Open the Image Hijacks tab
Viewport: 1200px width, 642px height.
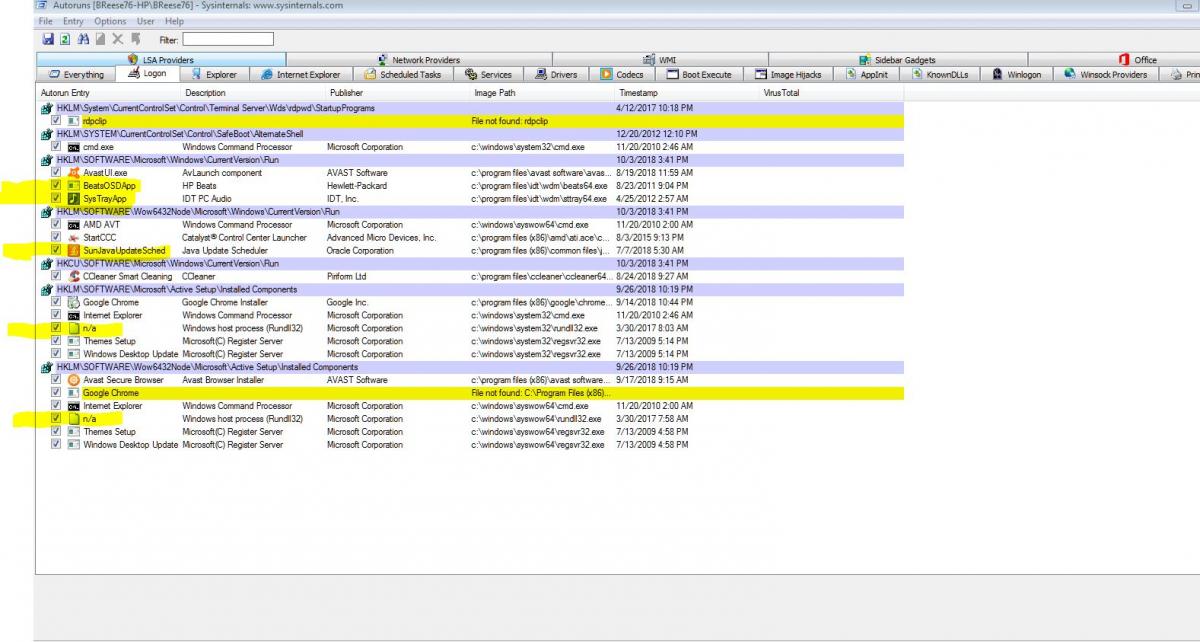[789, 75]
